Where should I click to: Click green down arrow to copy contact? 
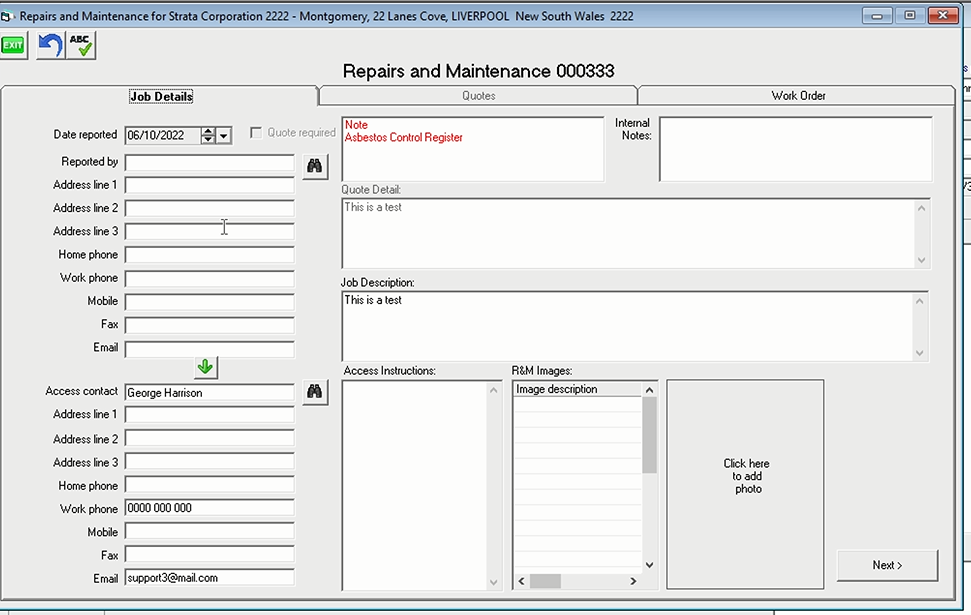click(205, 367)
